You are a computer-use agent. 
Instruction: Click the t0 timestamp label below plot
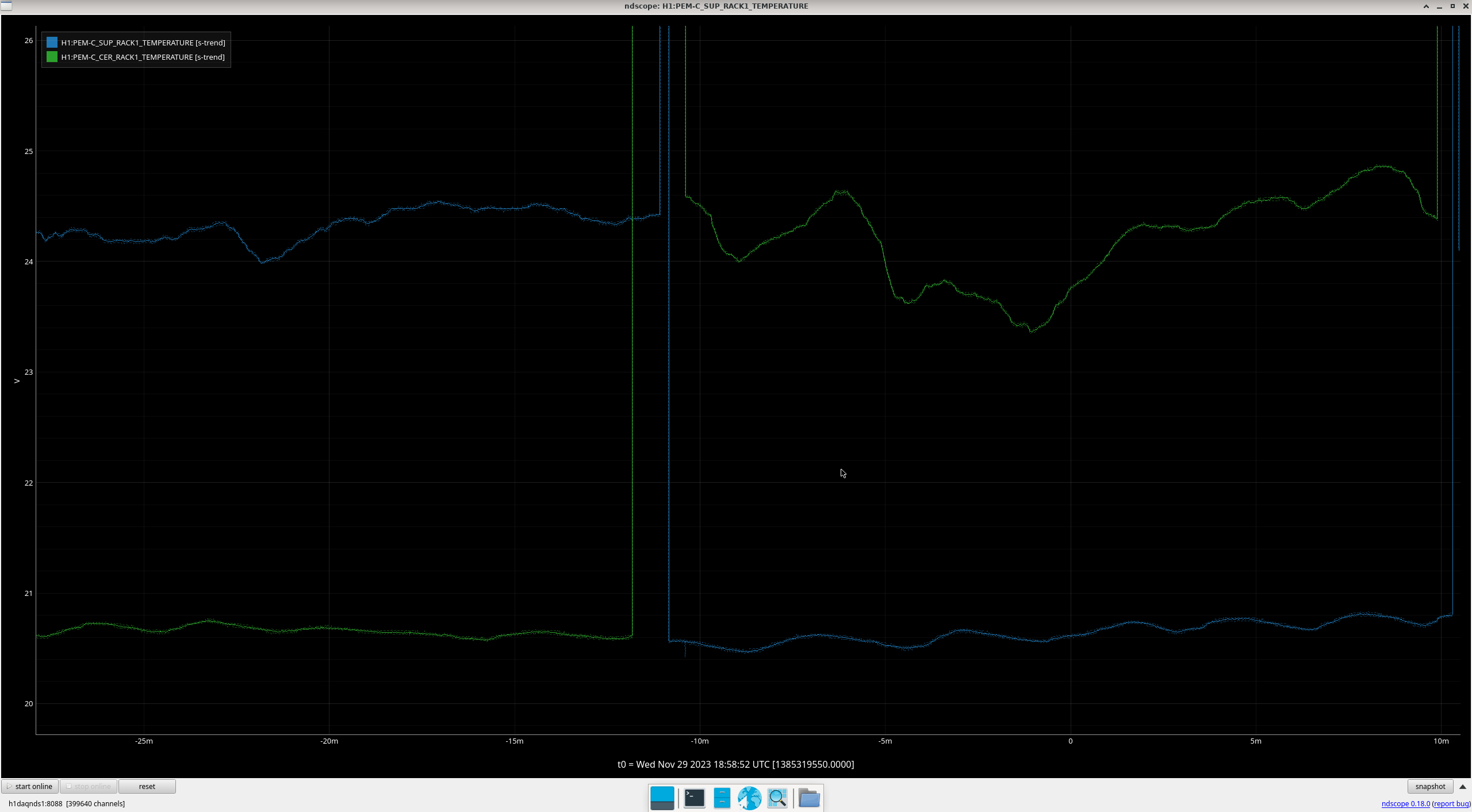tap(735, 764)
